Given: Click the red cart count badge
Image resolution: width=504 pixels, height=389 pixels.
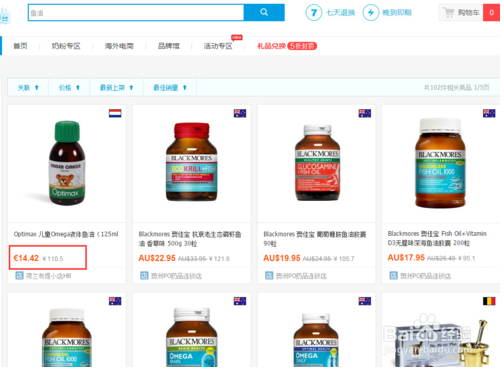Looking at the screenshot, I should 491,13.
